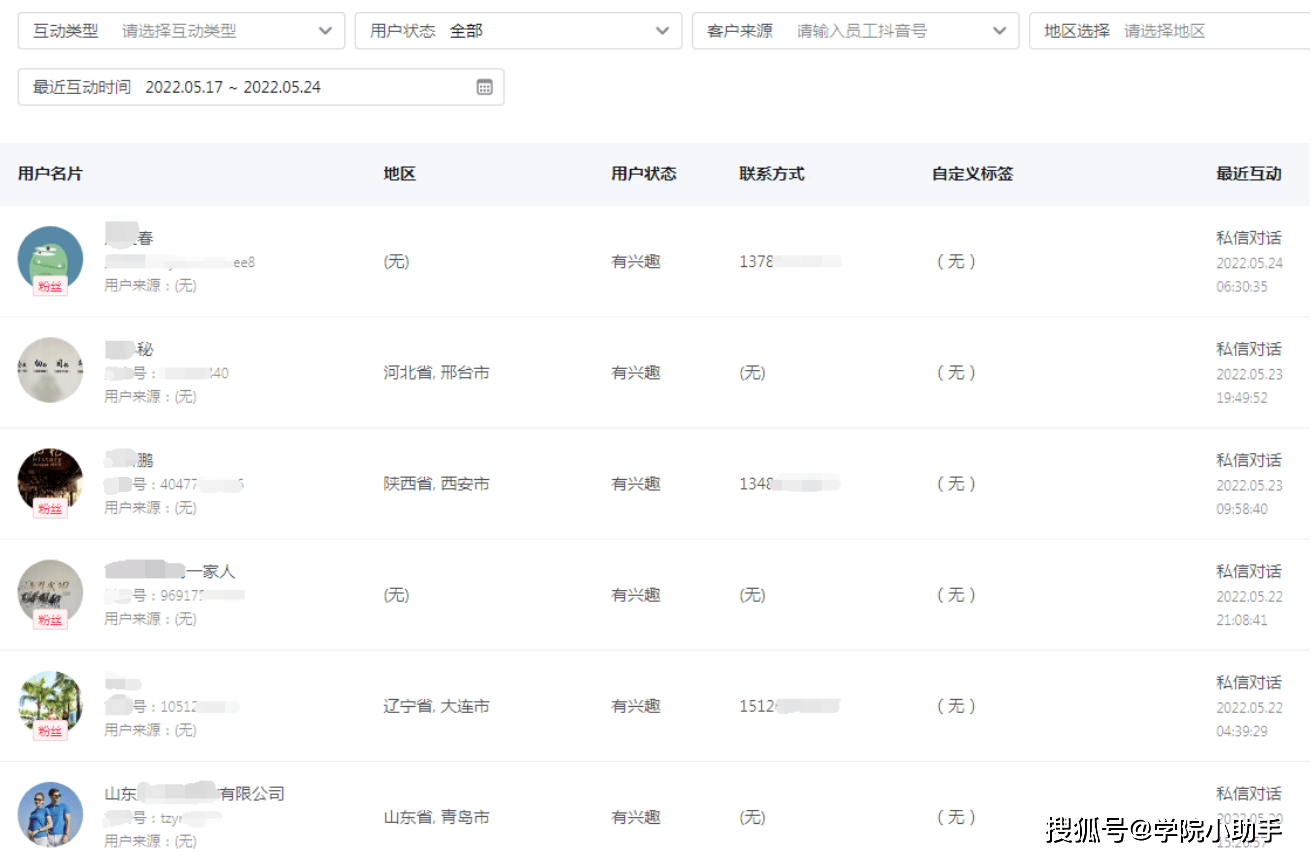The width and height of the screenshot is (1313, 858).
Task: Click the 粉丝 badge on the palm tree avatar
Action: point(50,731)
